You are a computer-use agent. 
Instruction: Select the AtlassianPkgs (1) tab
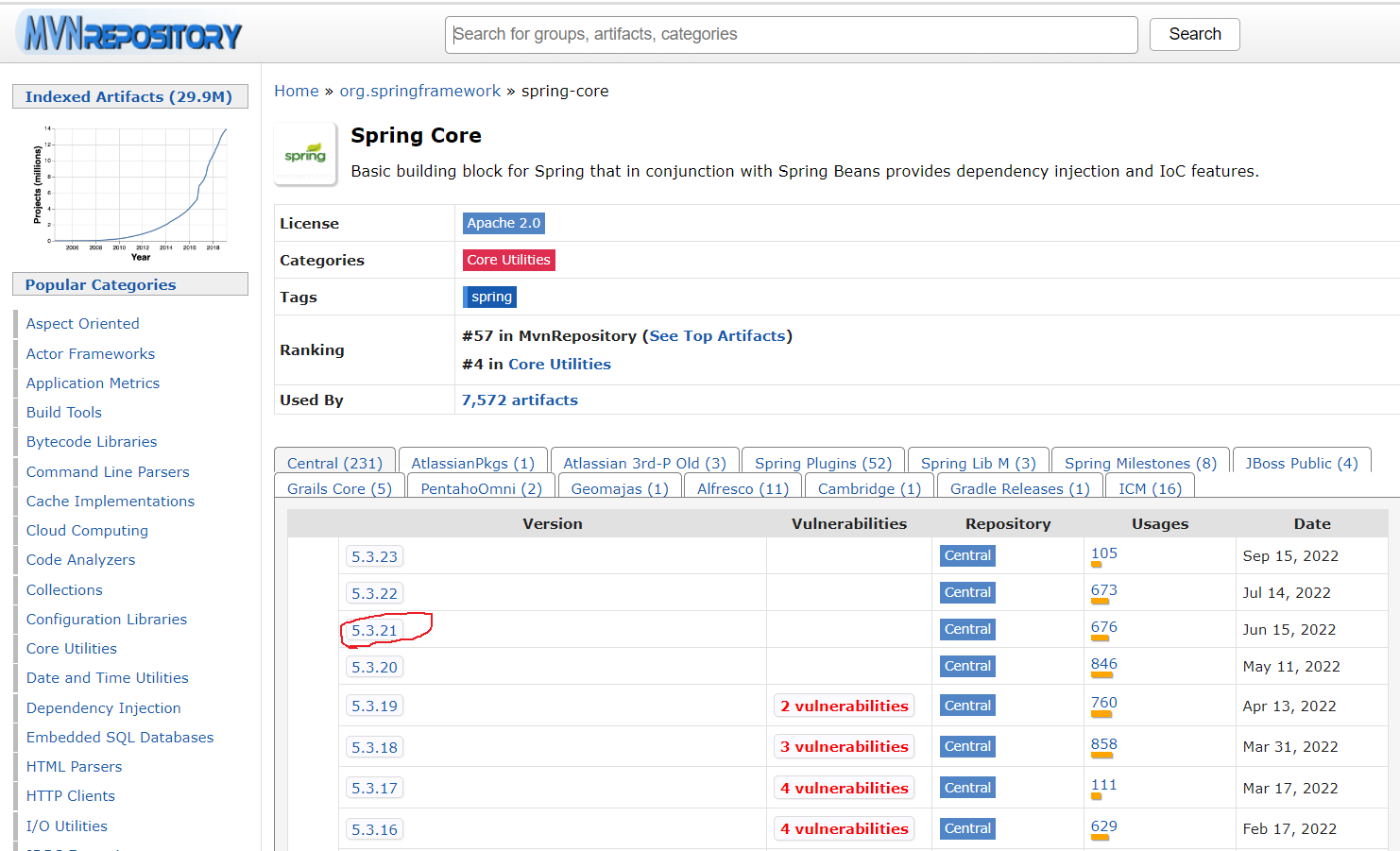click(472, 463)
